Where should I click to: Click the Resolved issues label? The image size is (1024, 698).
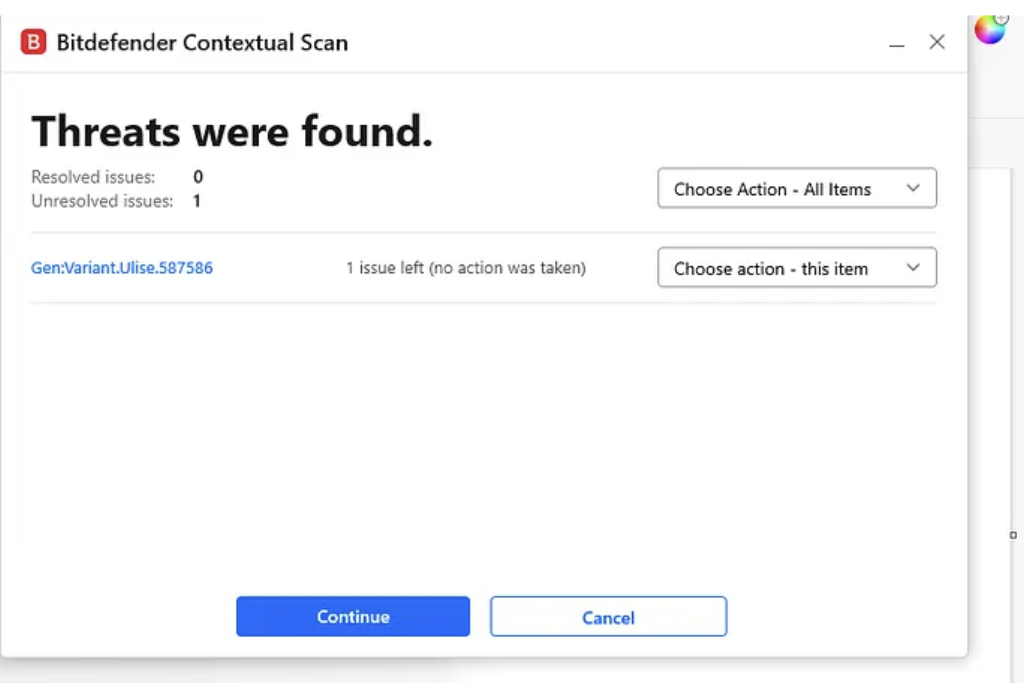point(93,177)
